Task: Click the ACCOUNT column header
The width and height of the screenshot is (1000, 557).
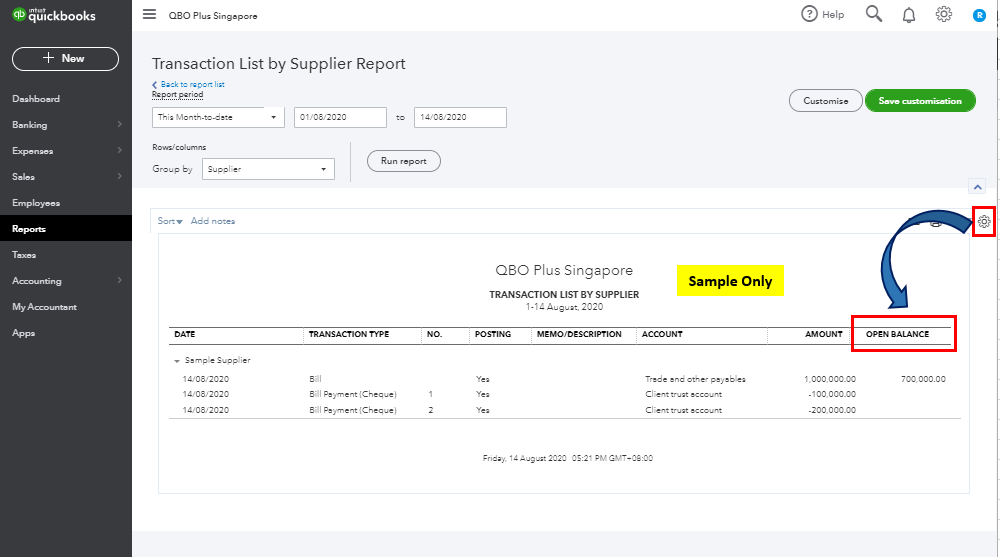Action: coord(662,334)
